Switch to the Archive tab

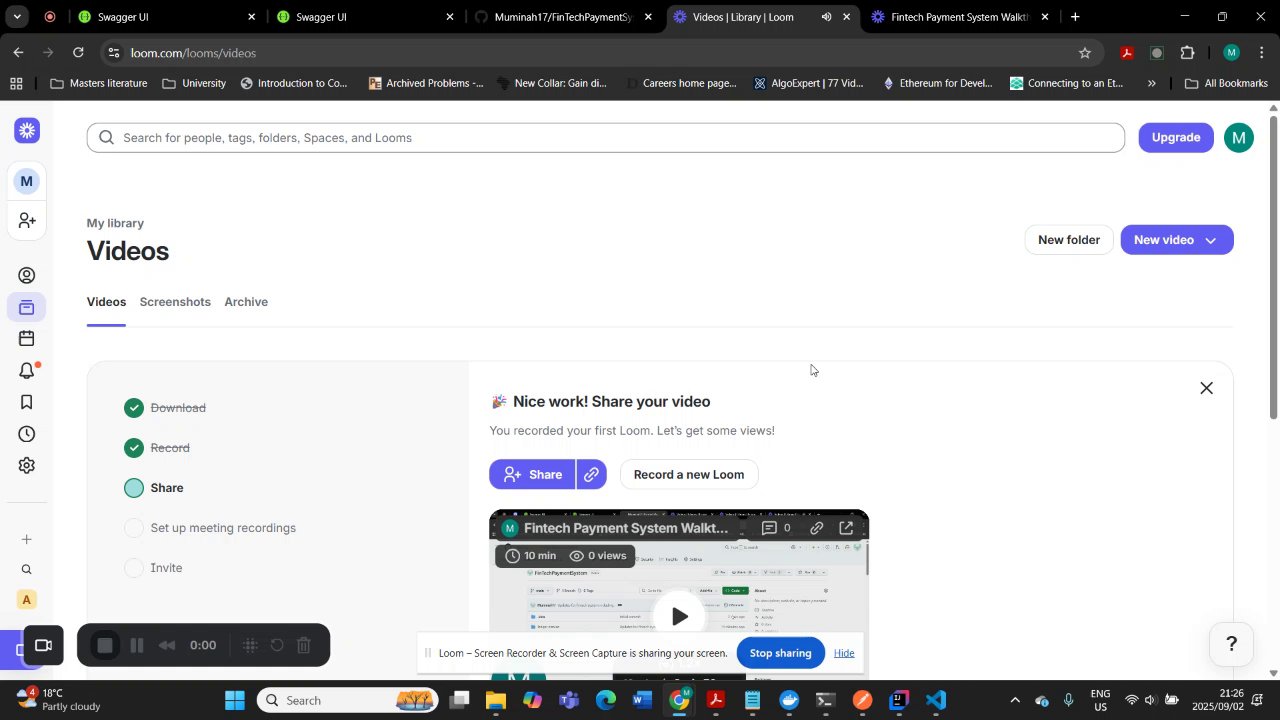246,302
